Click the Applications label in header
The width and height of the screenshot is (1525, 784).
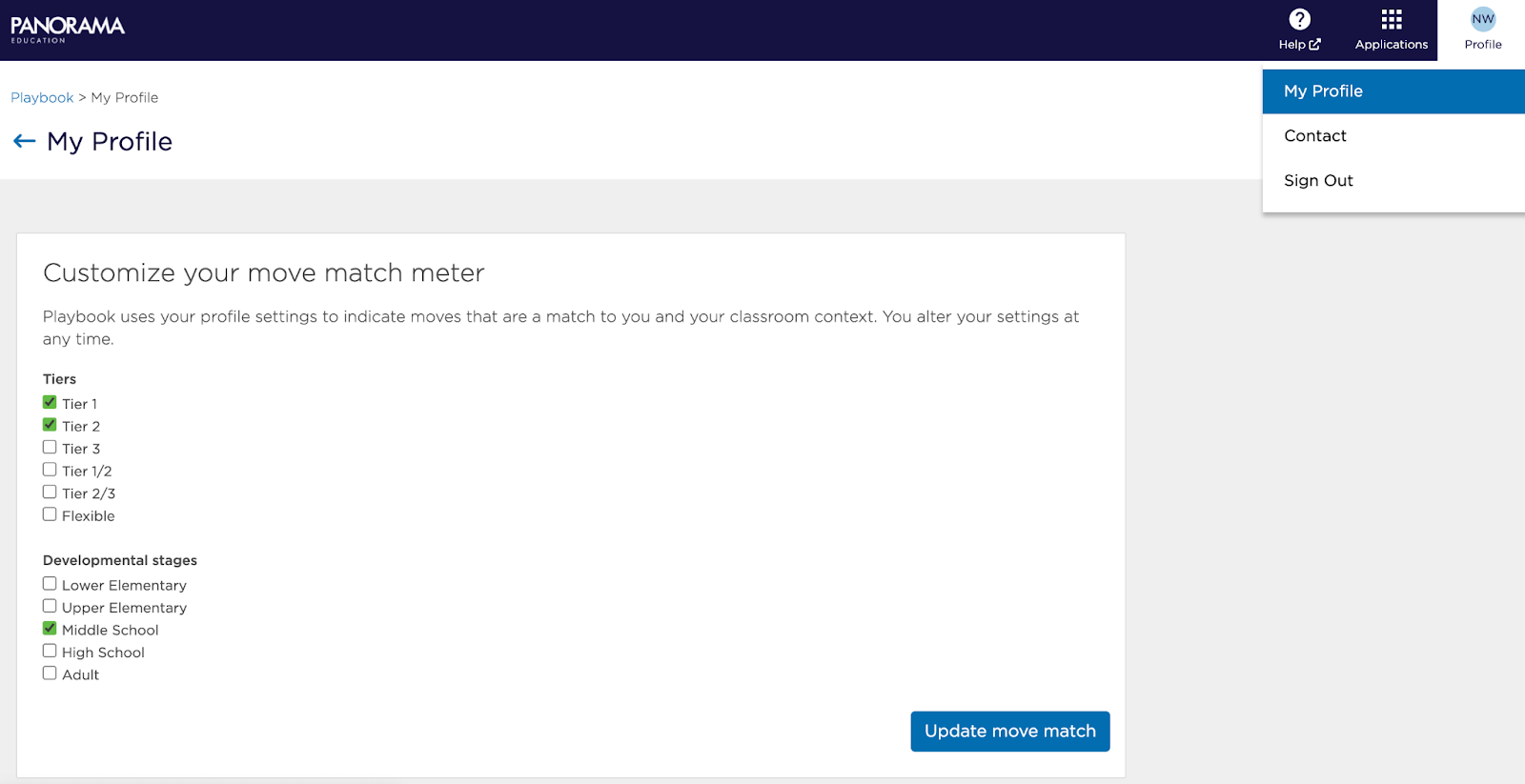click(1392, 45)
